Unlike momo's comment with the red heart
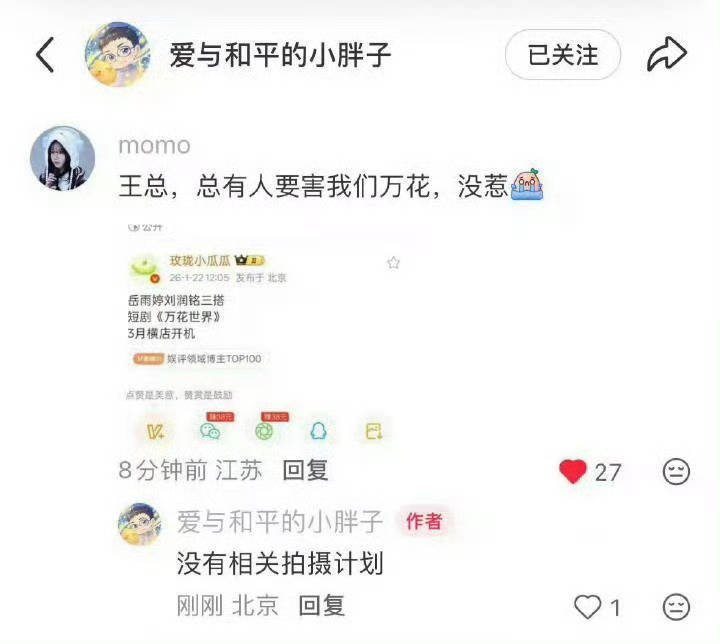This screenshot has height=644, width=720. click(x=573, y=471)
